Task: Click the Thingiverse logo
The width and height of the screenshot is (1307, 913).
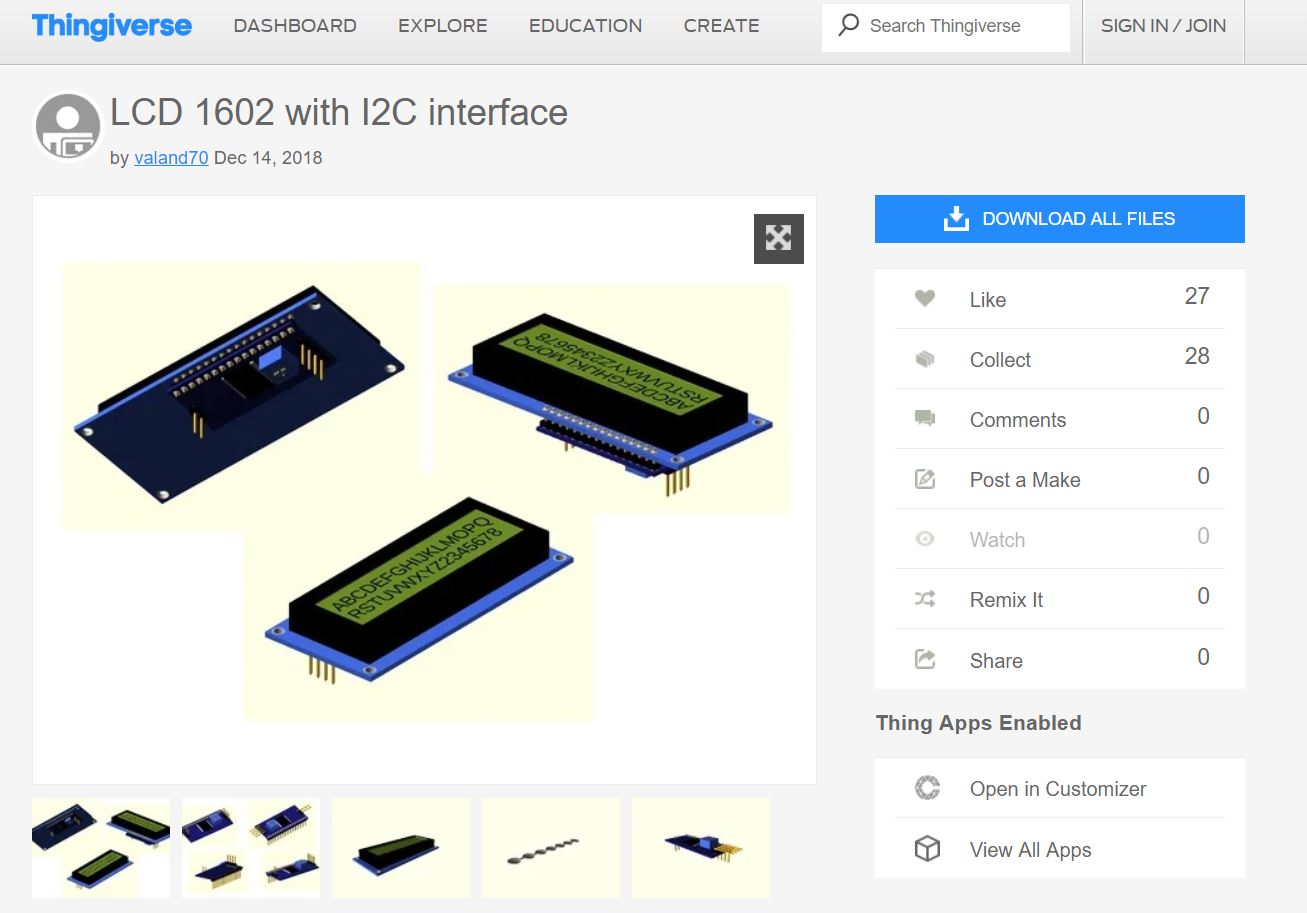Action: click(x=111, y=26)
